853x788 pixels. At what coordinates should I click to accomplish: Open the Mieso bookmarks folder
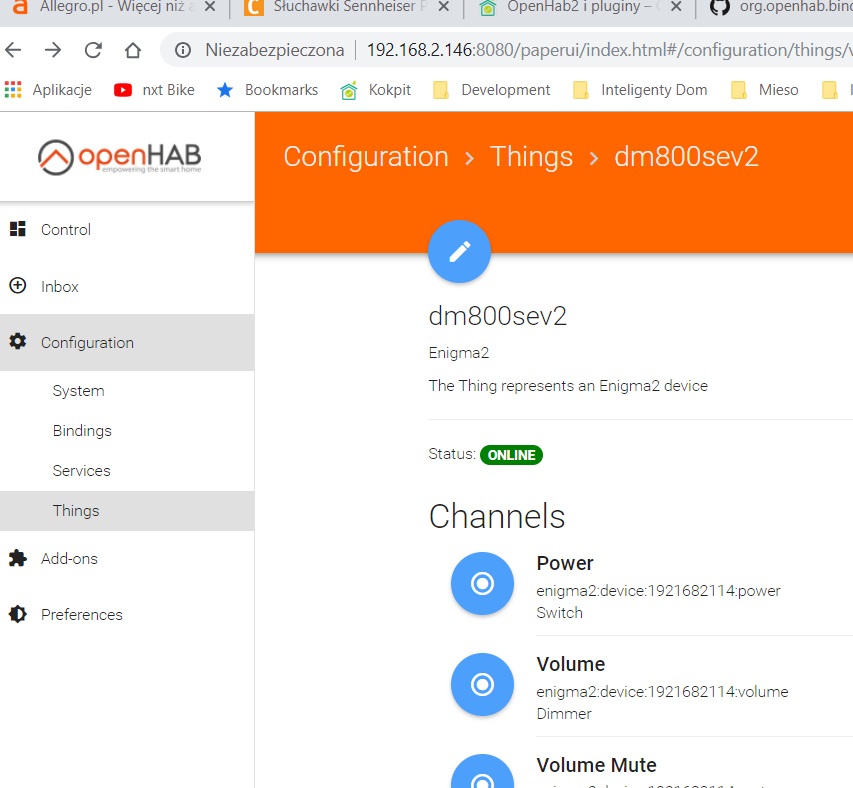click(765, 90)
